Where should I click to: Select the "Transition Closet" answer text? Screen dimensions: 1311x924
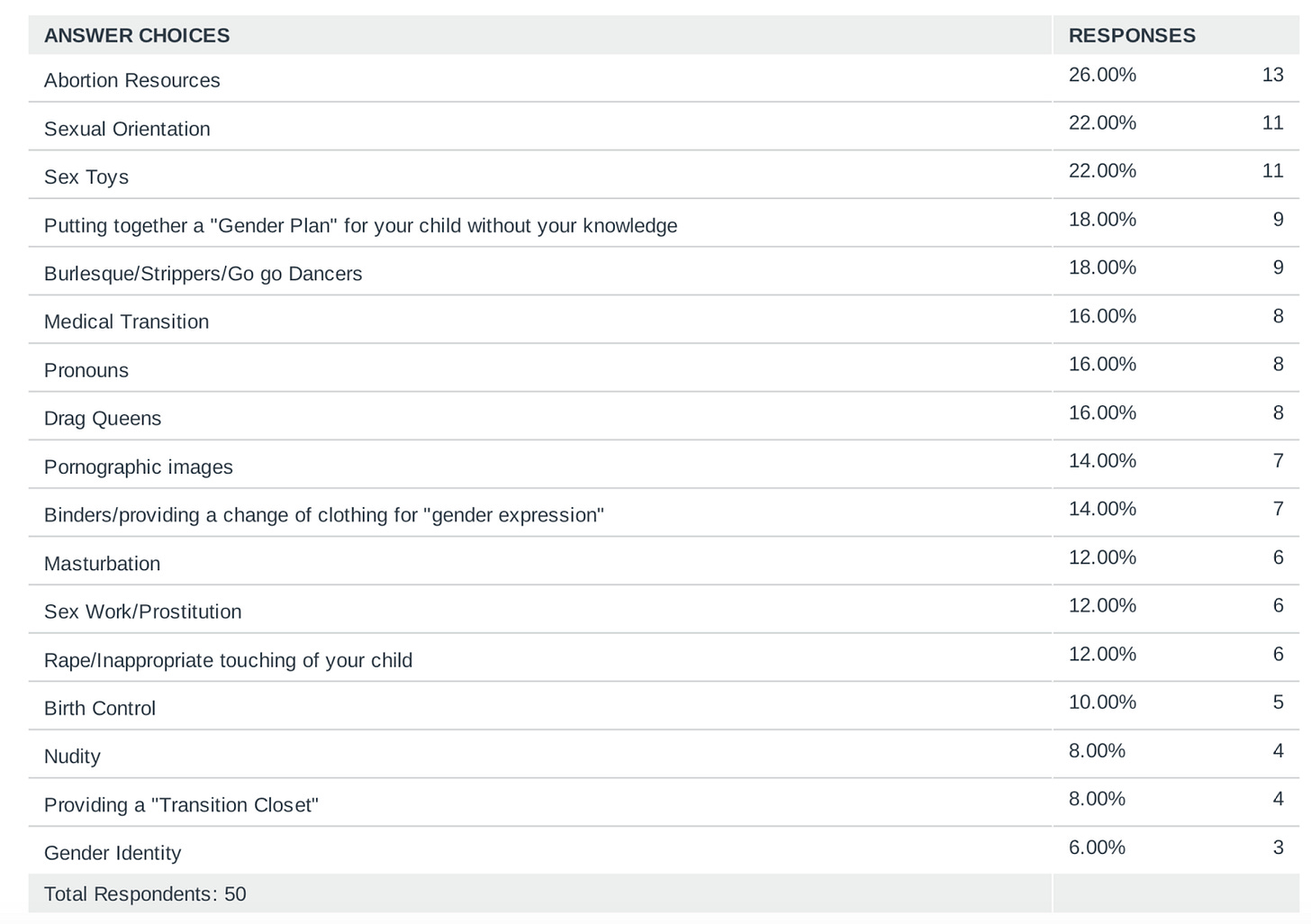tap(181, 805)
